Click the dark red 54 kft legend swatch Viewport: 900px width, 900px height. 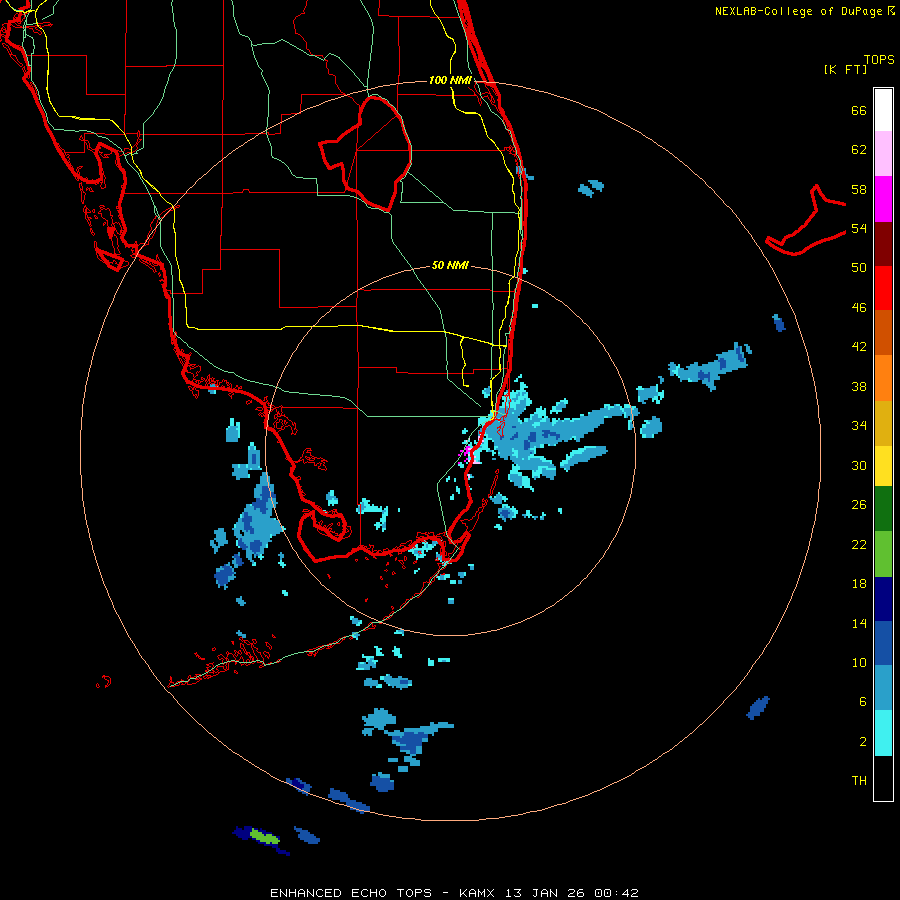[x=883, y=243]
